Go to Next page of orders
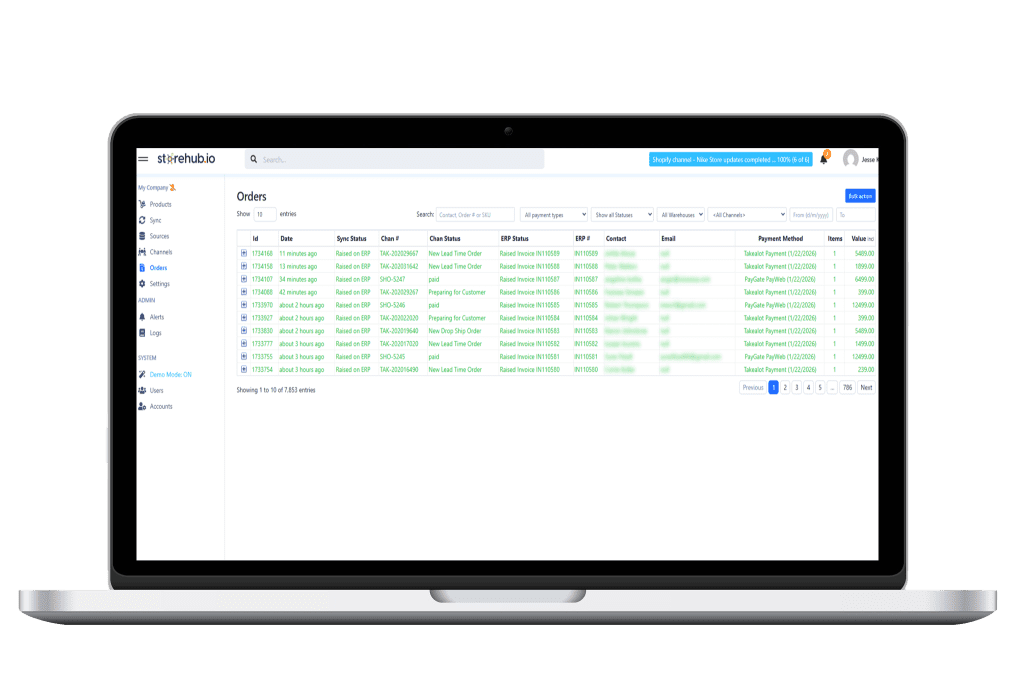 click(x=866, y=387)
